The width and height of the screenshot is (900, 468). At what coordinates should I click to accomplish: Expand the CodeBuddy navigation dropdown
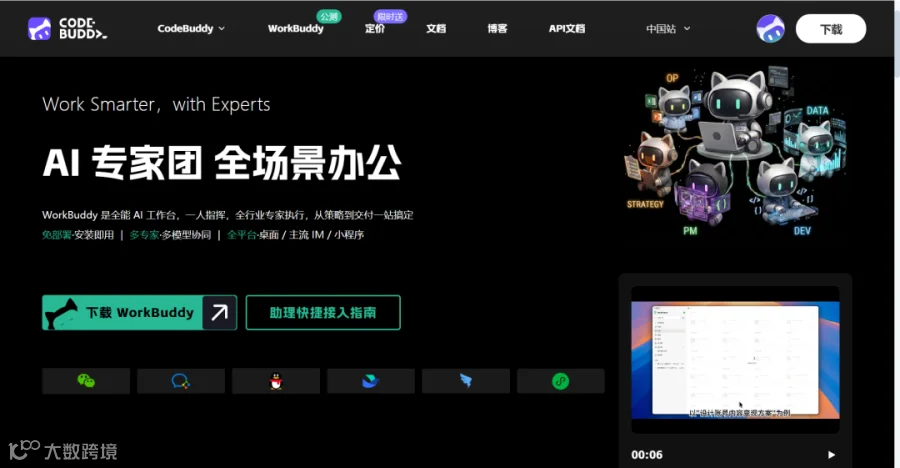point(191,29)
